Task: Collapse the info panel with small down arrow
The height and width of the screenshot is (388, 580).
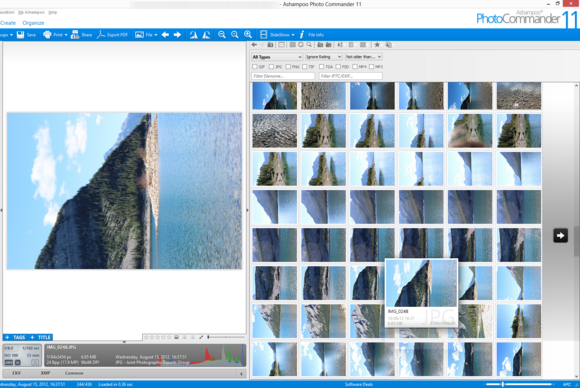Action: [124, 342]
